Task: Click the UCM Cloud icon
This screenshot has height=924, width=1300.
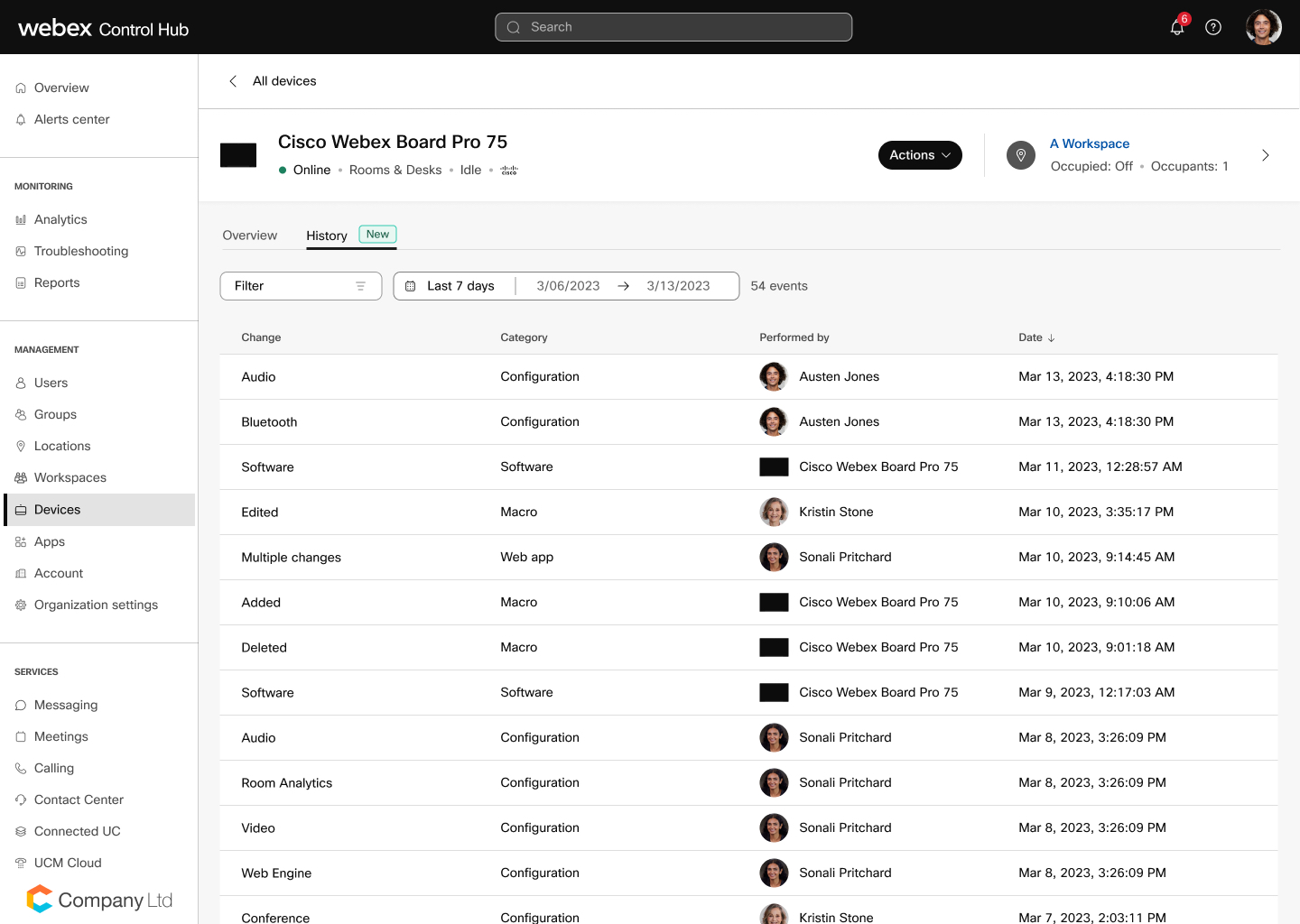Action: 21,863
